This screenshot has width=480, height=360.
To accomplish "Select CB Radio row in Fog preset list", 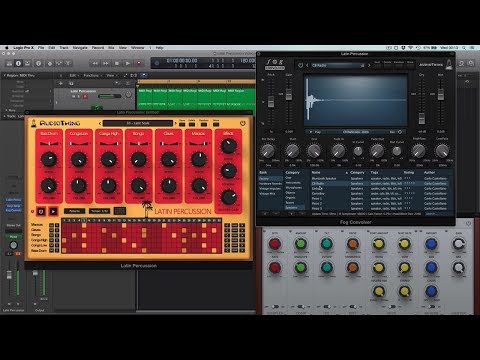I will point(379,183).
